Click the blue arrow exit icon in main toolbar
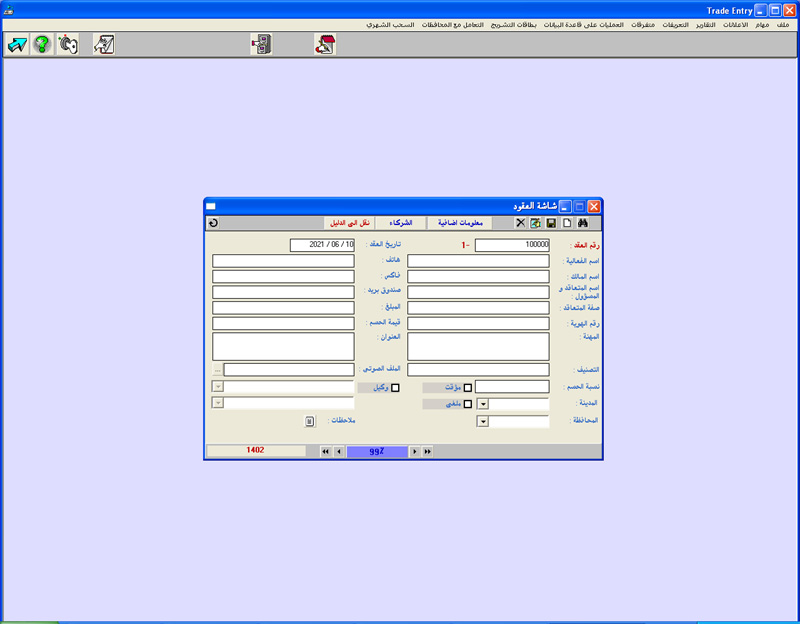The image size is (800, 624). (x=17, y=44)
